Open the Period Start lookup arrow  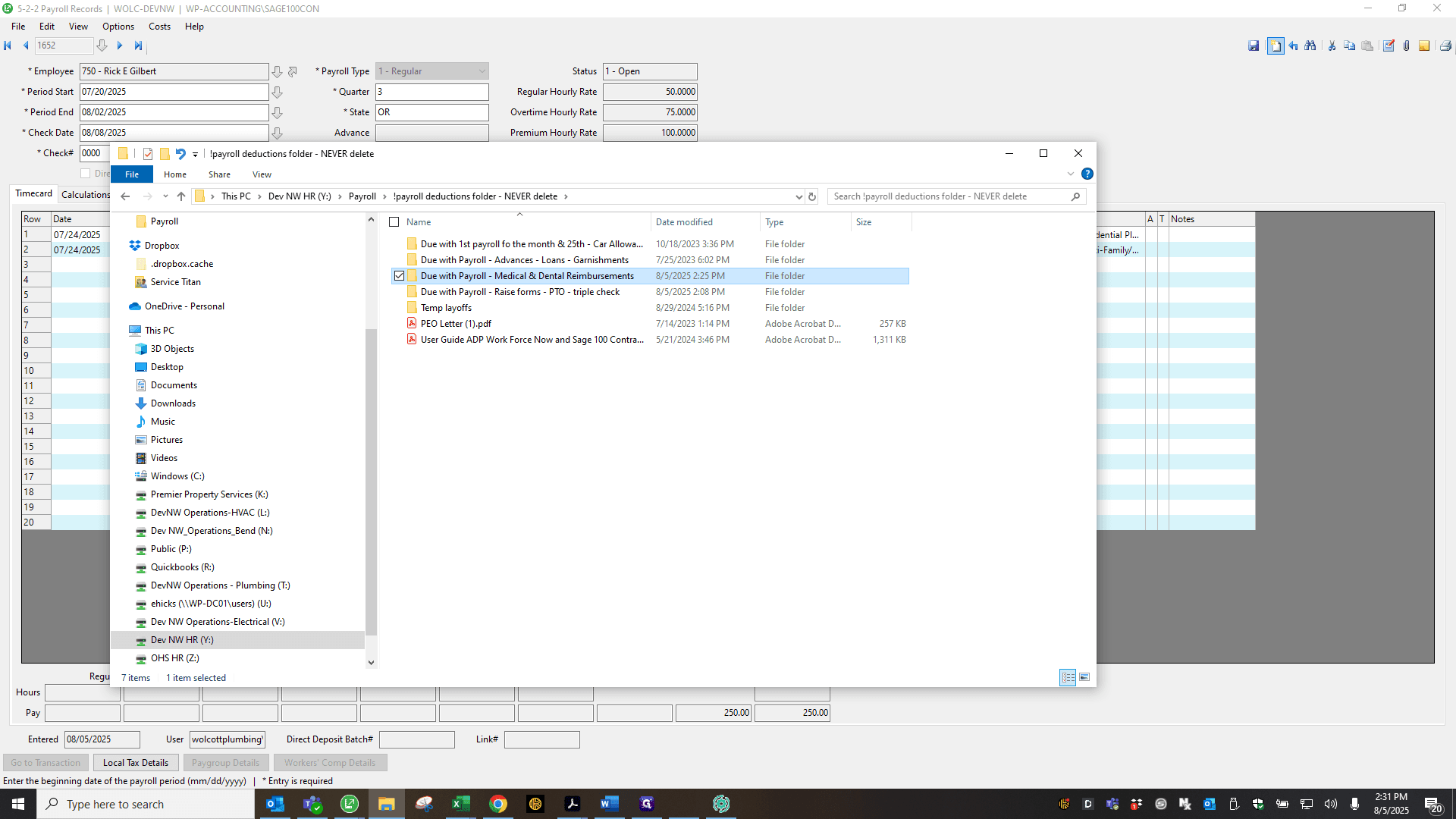point(278,92)
